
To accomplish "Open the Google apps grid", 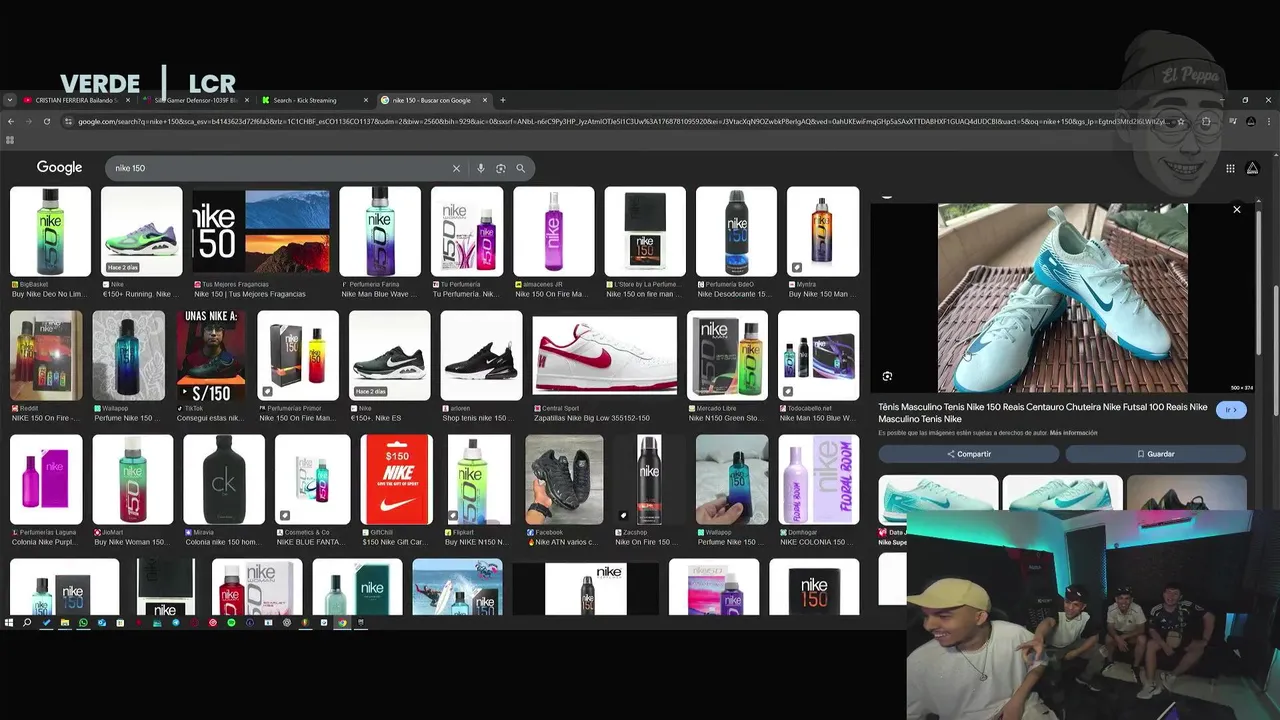I will click(x=1230, y=168).
